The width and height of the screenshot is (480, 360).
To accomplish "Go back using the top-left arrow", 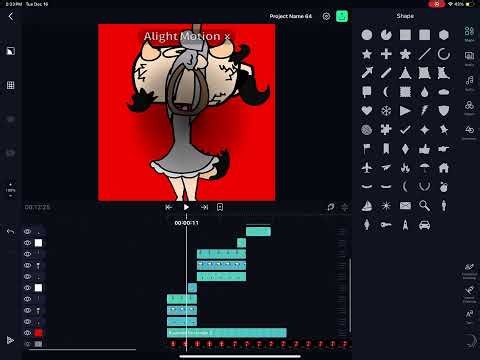I will point(11,16).
